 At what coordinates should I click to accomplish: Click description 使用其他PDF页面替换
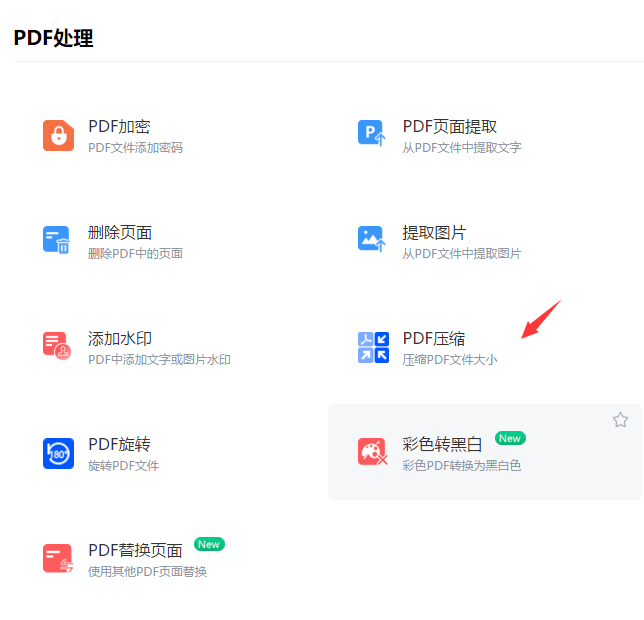[x=147, y=571]
